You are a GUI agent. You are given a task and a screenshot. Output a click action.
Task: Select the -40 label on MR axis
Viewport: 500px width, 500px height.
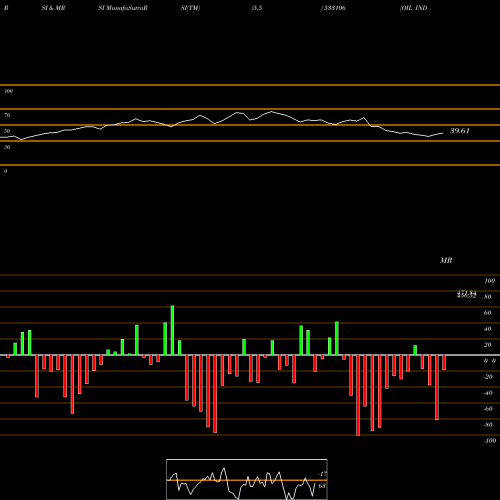coord(488,393)
